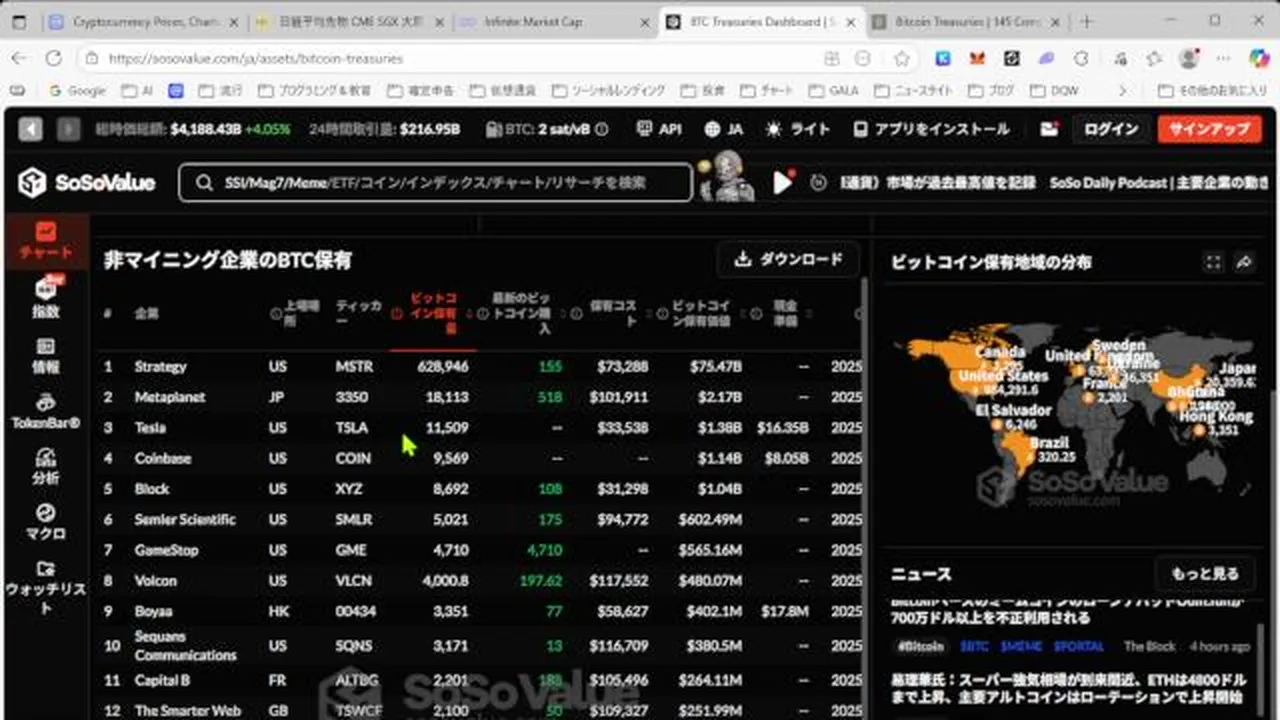
Task: Open the JA language selector
Action: pos(723,129)
